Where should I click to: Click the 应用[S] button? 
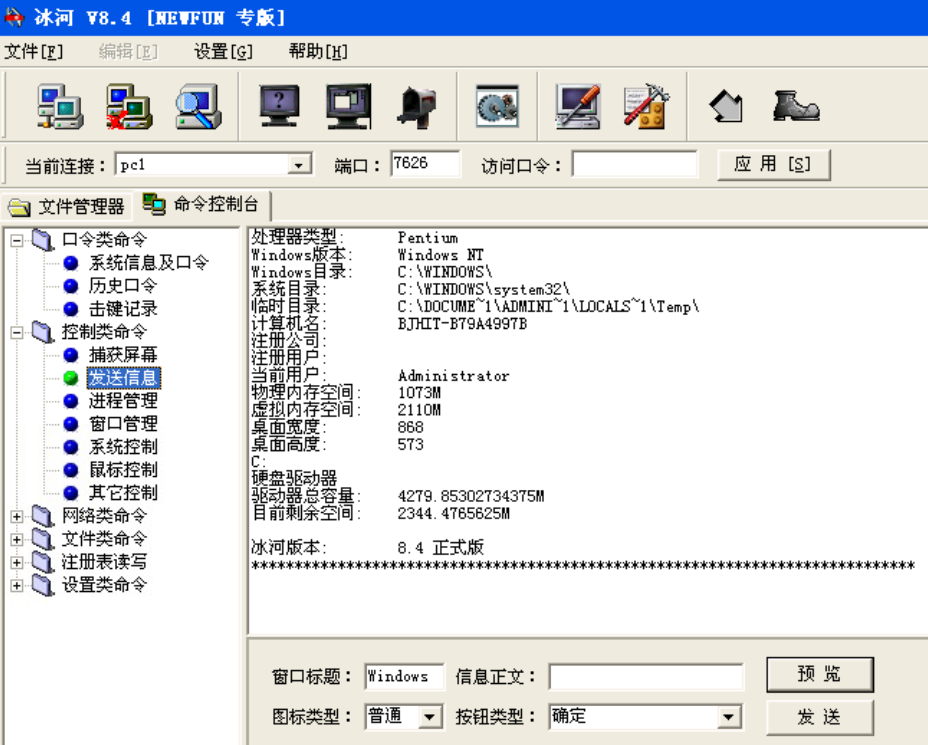pos(774,165)
